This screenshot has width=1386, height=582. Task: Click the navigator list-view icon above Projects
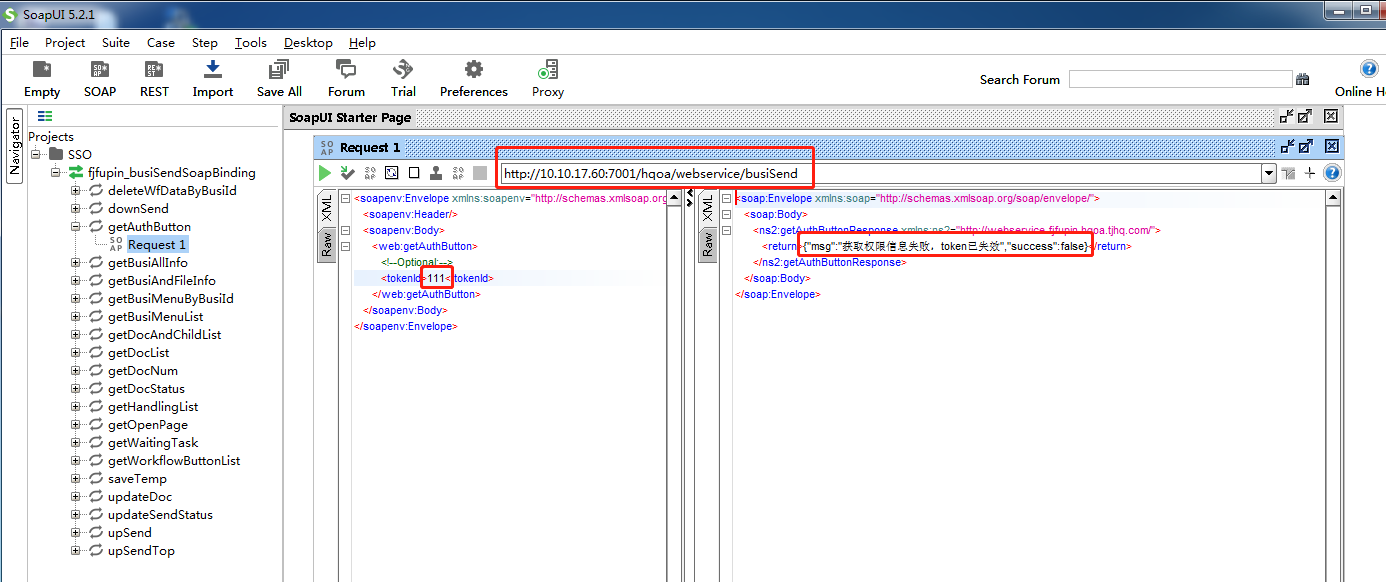click(45, 117)
